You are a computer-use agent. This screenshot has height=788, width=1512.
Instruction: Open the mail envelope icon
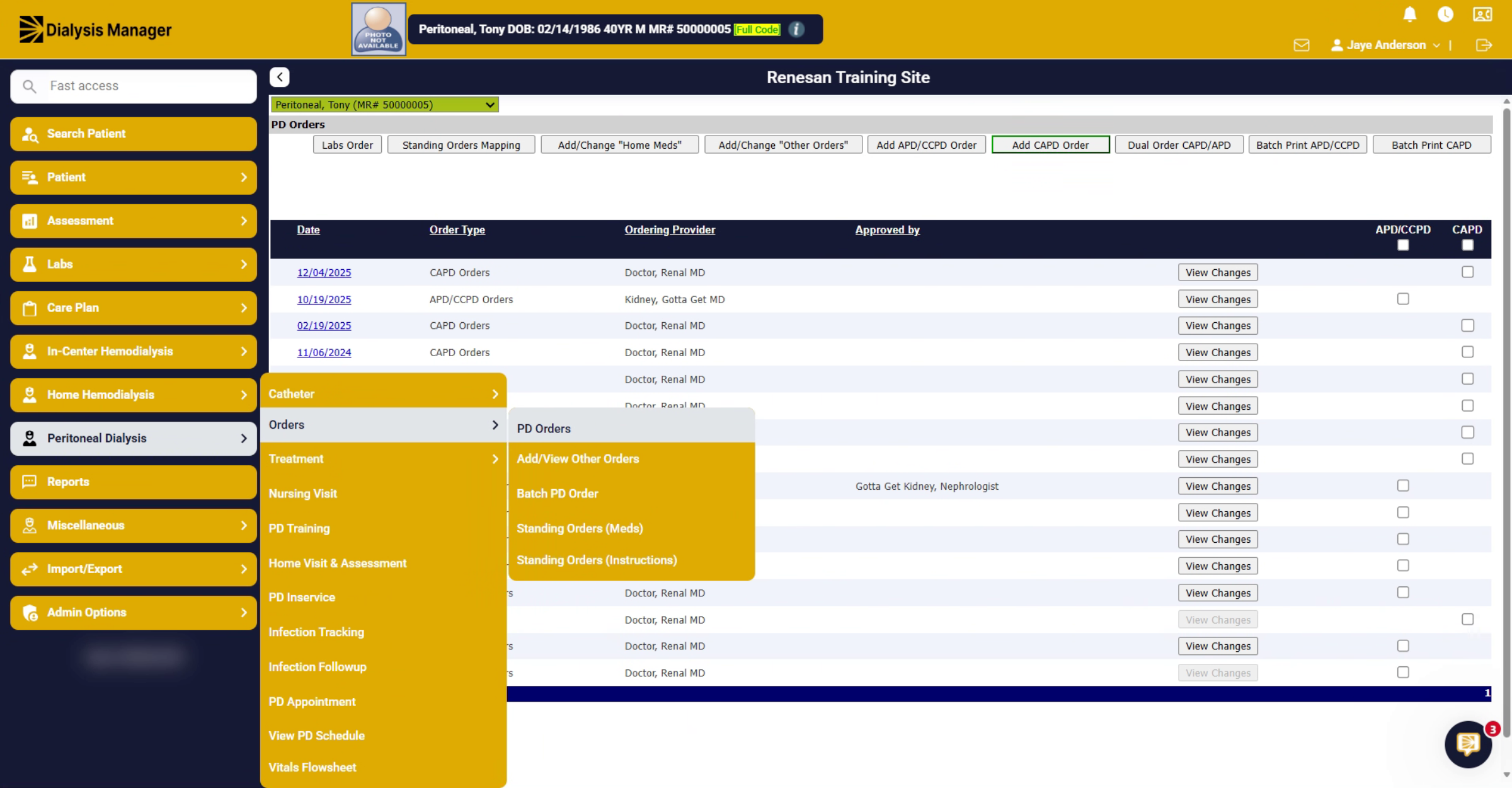click(x=1302, y=45)
